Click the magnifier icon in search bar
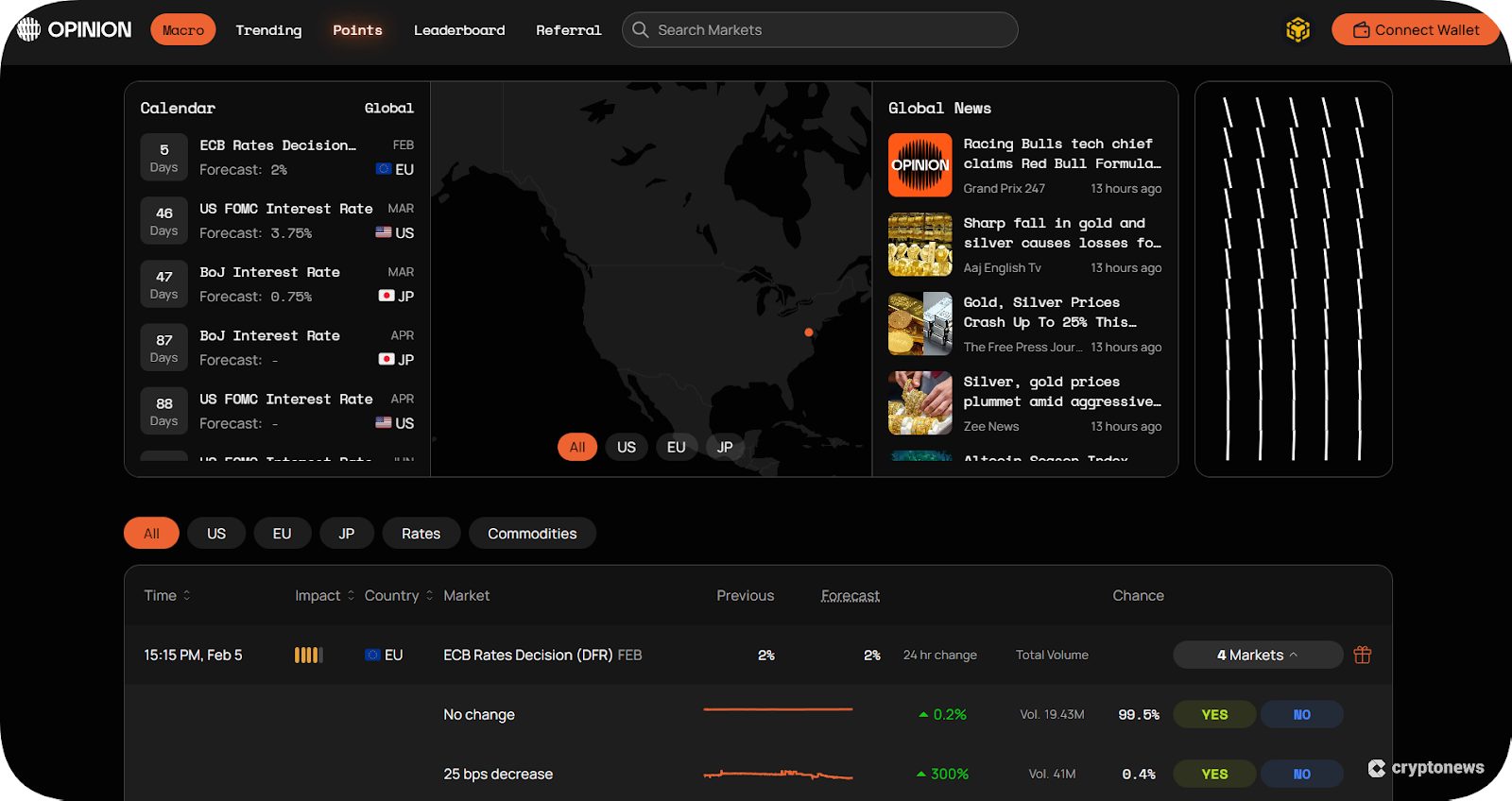This screenshot has width=1512, height=801. pyautogui.click(x=641, y=30)
